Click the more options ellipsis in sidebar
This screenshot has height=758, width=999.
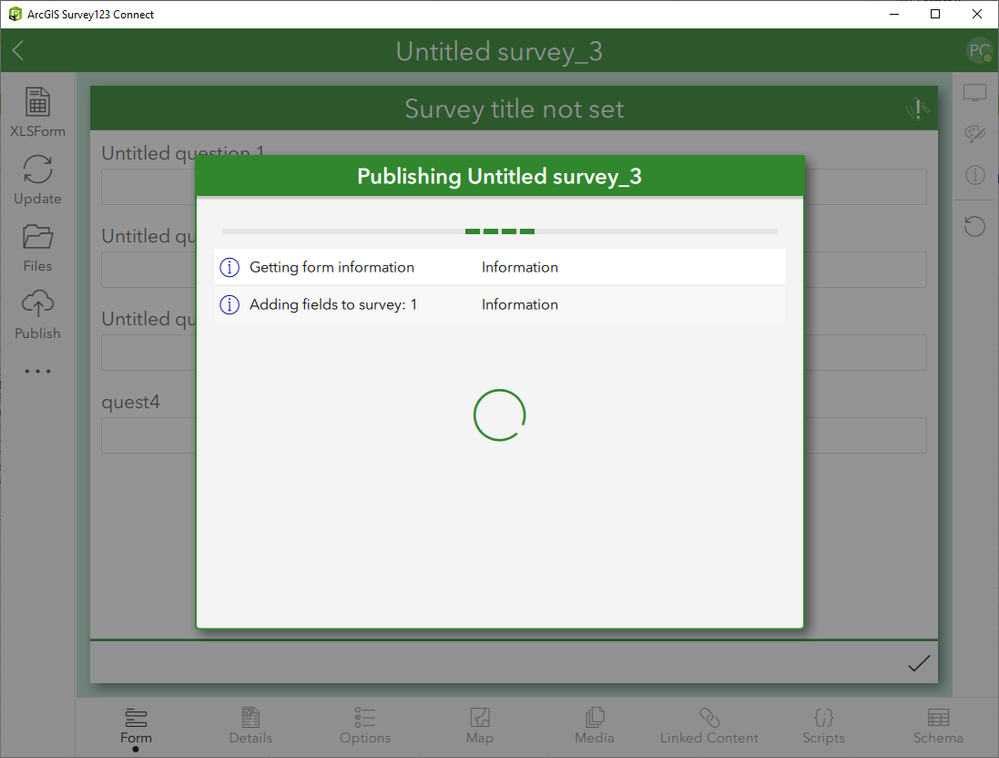point(37,371)
